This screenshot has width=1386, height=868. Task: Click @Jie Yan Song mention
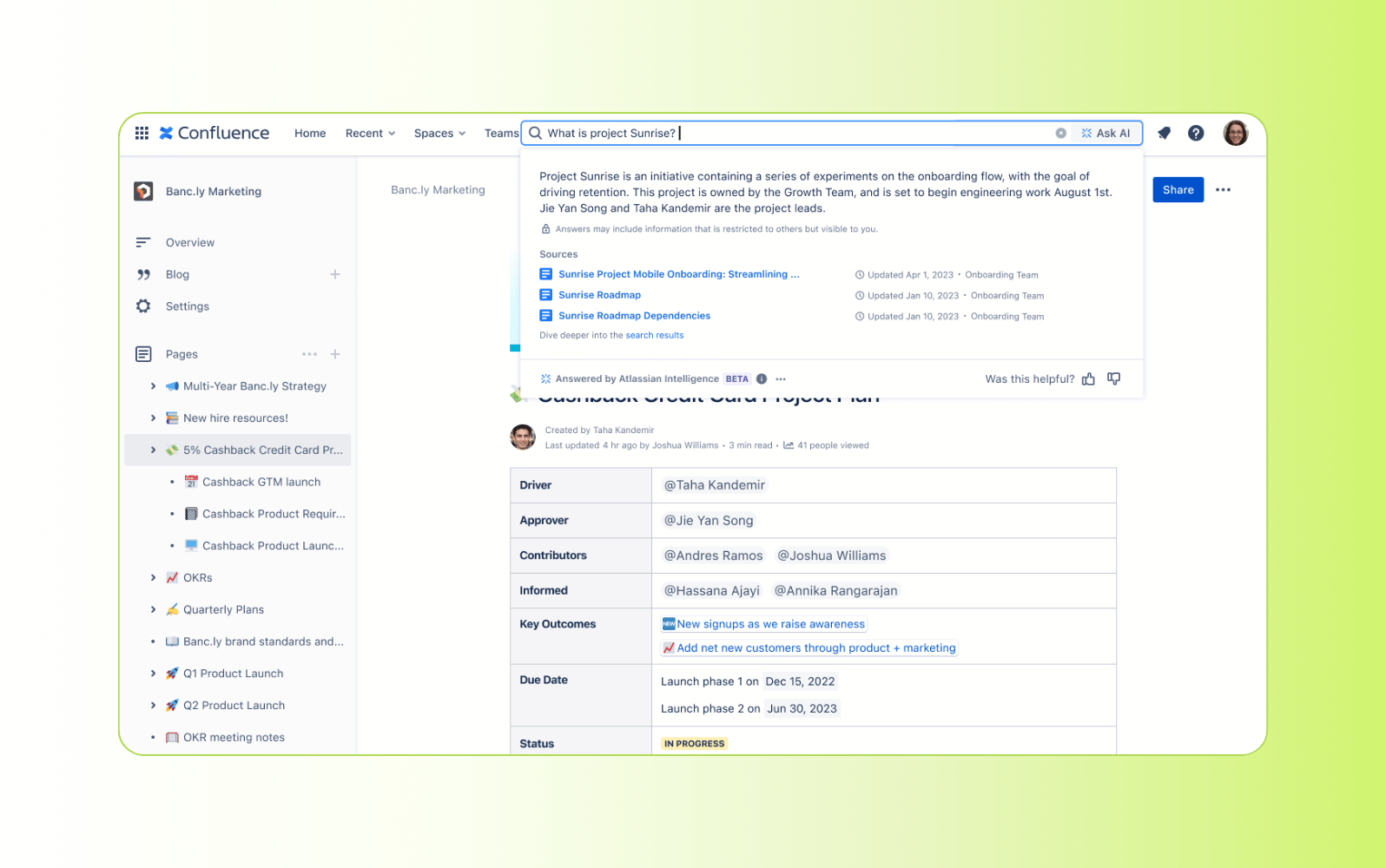[708, 521]
